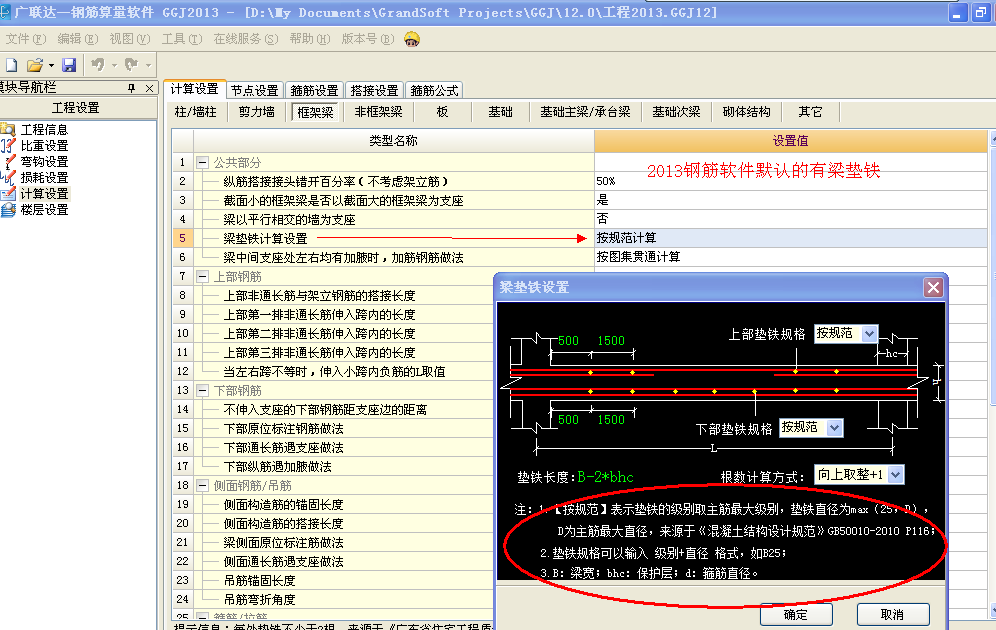Screen dimensions: 996x630
Task: Collapse the 上部钢筋 group
Action: point(202,276)
